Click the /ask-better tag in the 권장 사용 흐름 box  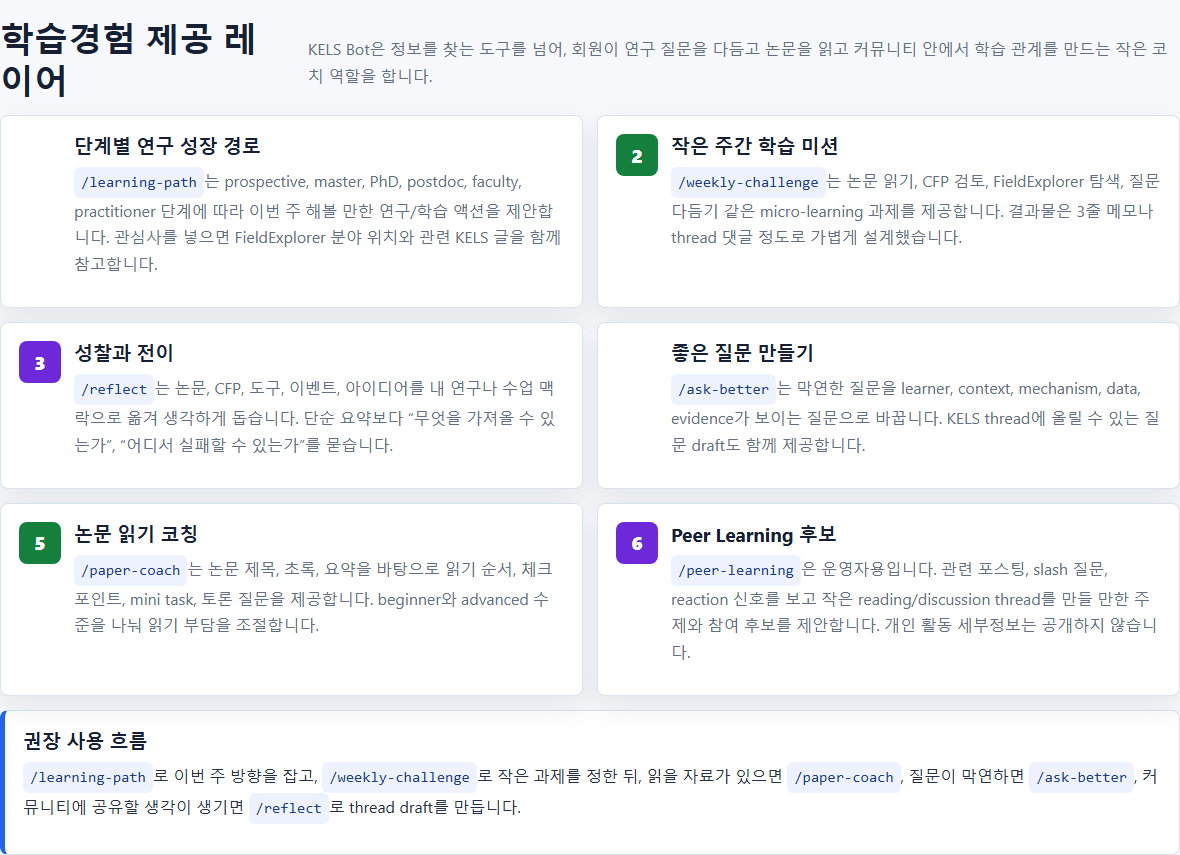[1081, 777]
